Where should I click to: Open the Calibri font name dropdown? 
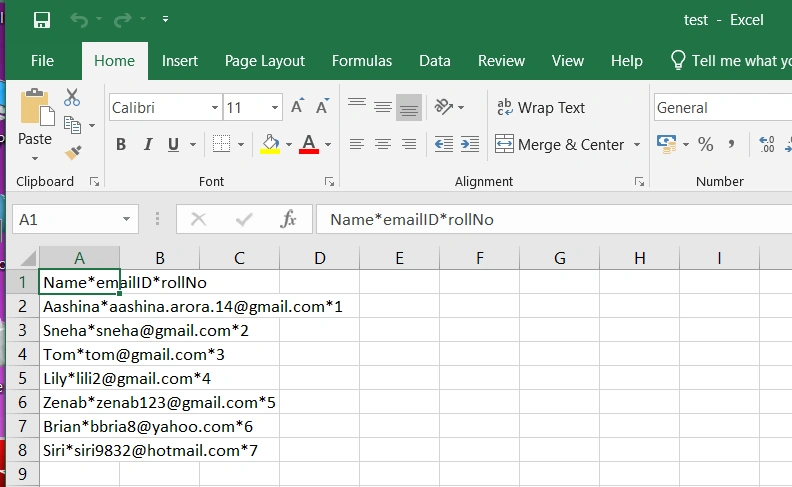pyautogui.click(x=215, y=108)
